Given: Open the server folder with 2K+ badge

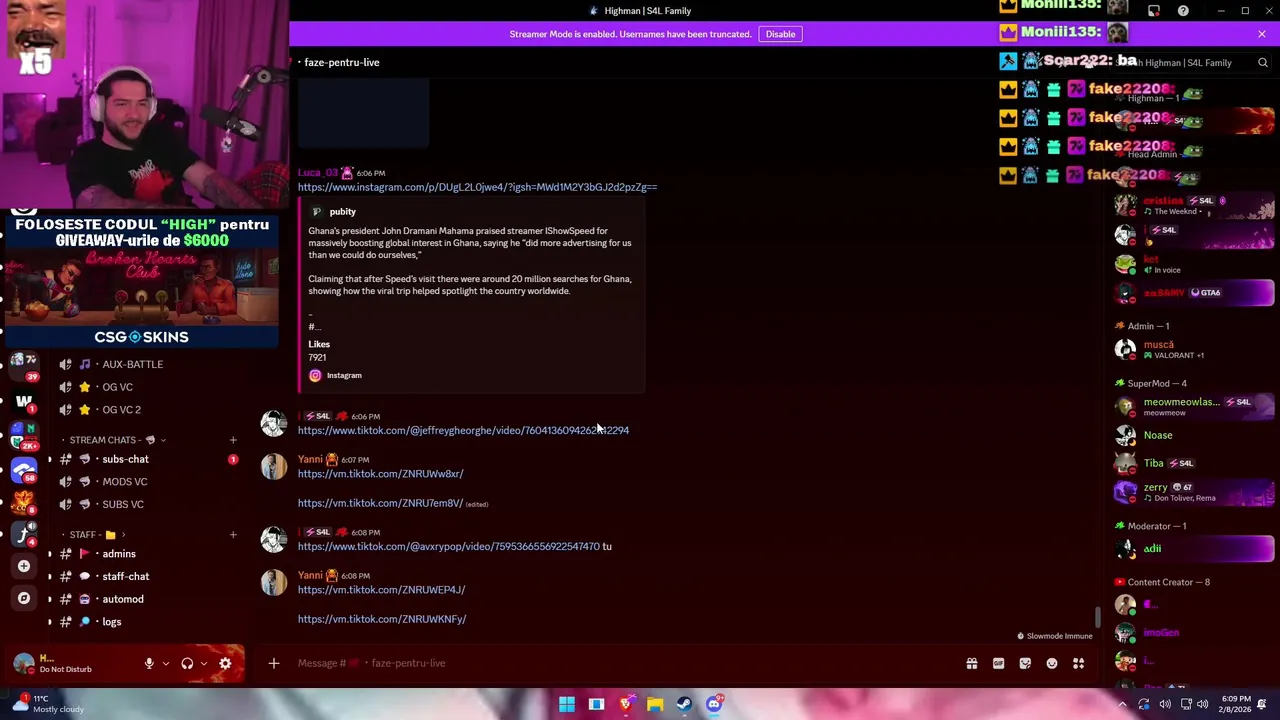Looking at the screenshot, I should (24, 436).
